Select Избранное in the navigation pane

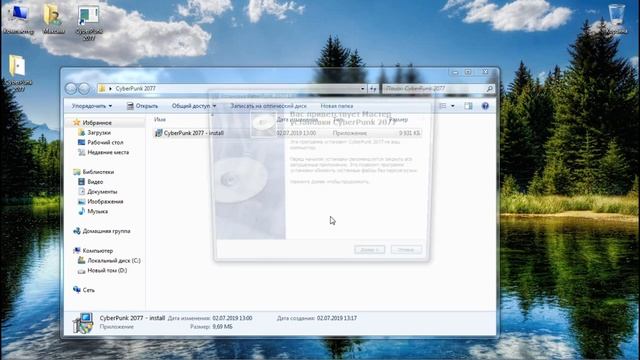click(x=97, y=122)
